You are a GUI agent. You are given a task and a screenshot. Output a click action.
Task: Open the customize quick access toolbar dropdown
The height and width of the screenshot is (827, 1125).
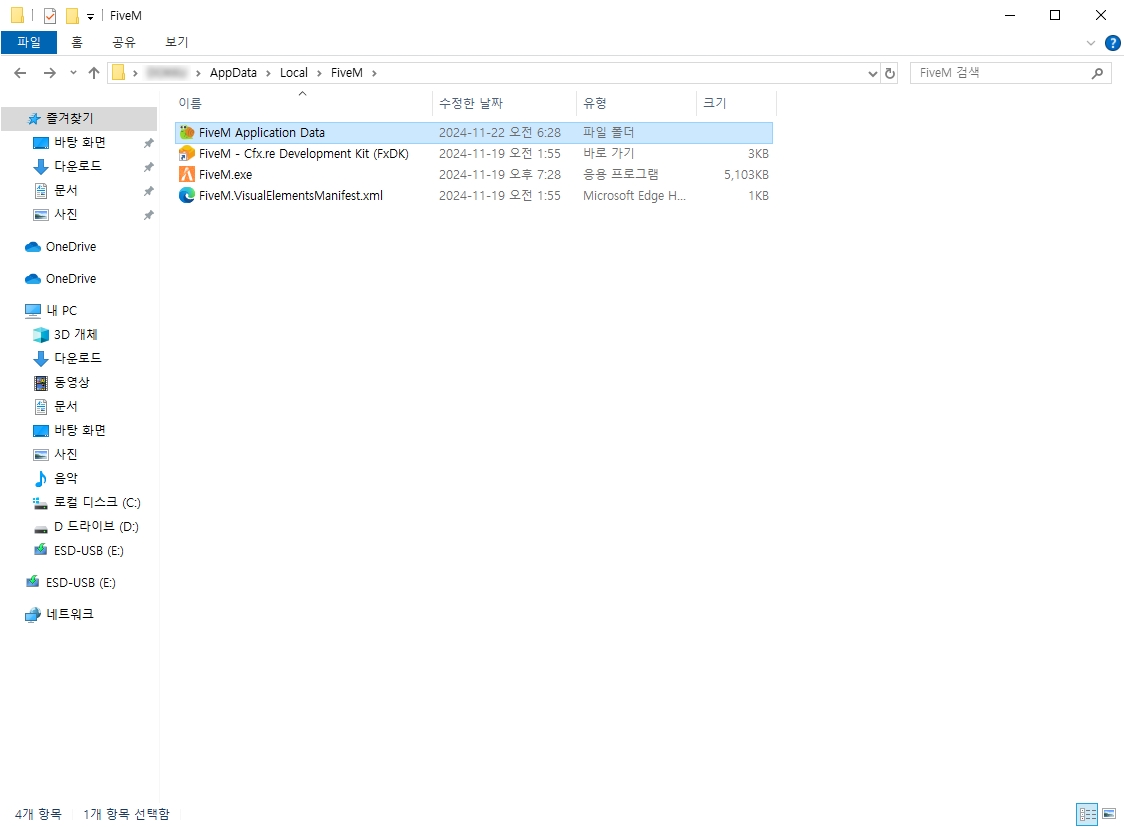click(90, 16)
